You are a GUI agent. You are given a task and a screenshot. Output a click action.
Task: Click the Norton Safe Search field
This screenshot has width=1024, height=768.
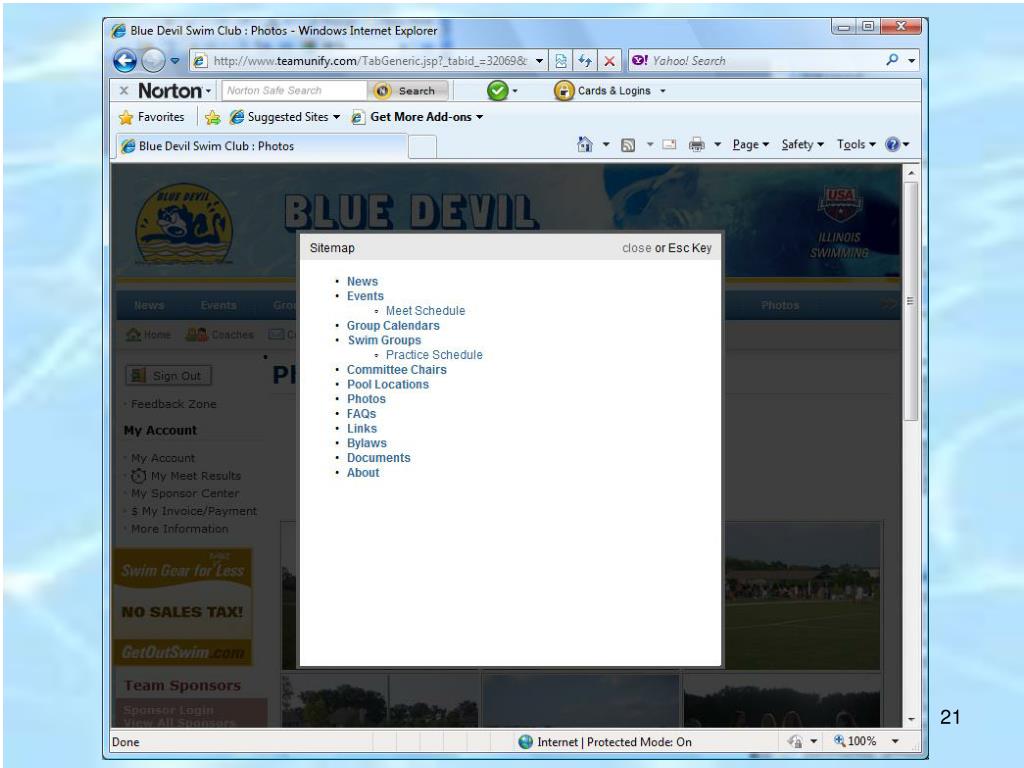[x=294, y=91]
